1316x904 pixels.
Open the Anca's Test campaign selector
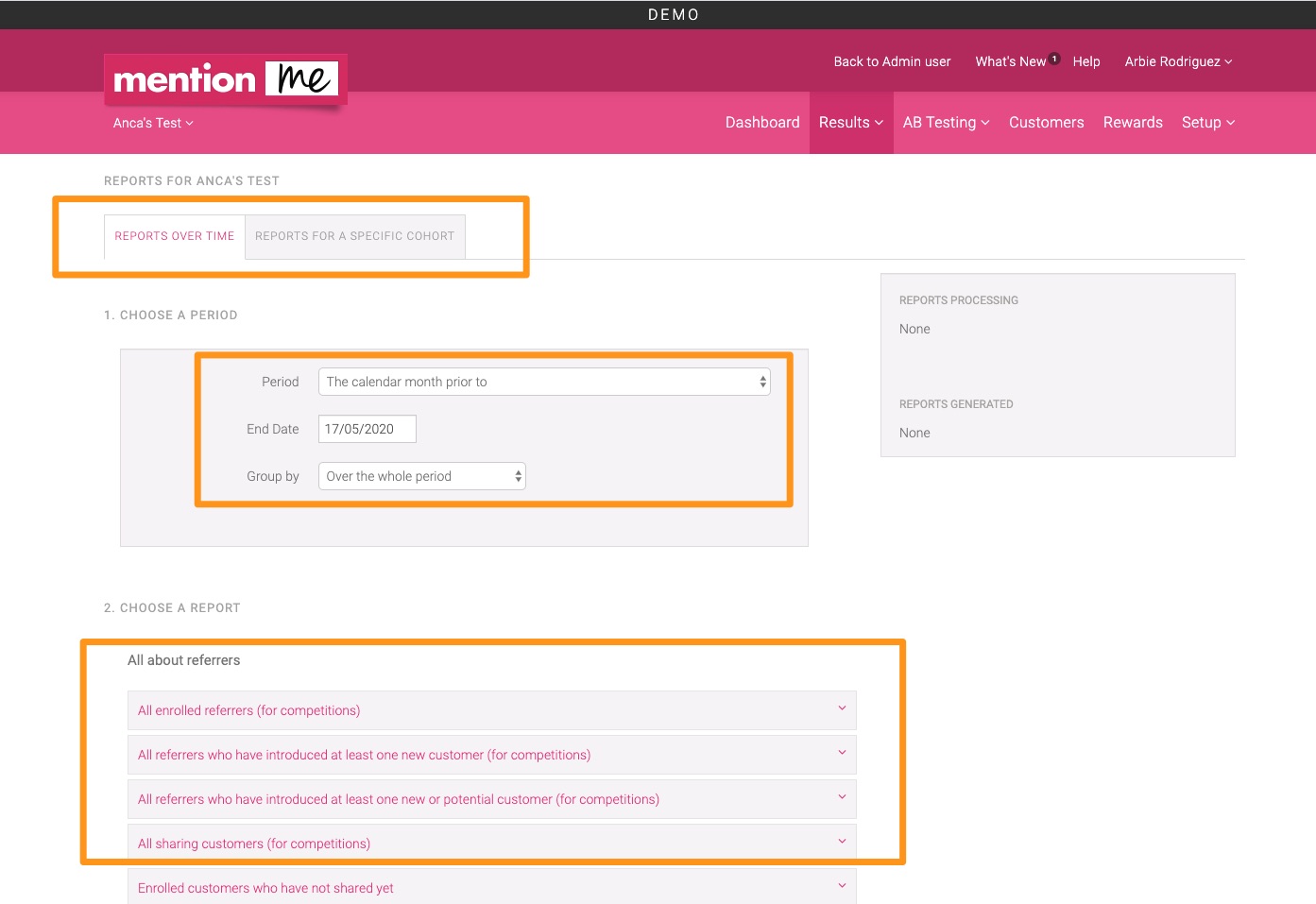(x=152, y=123)
